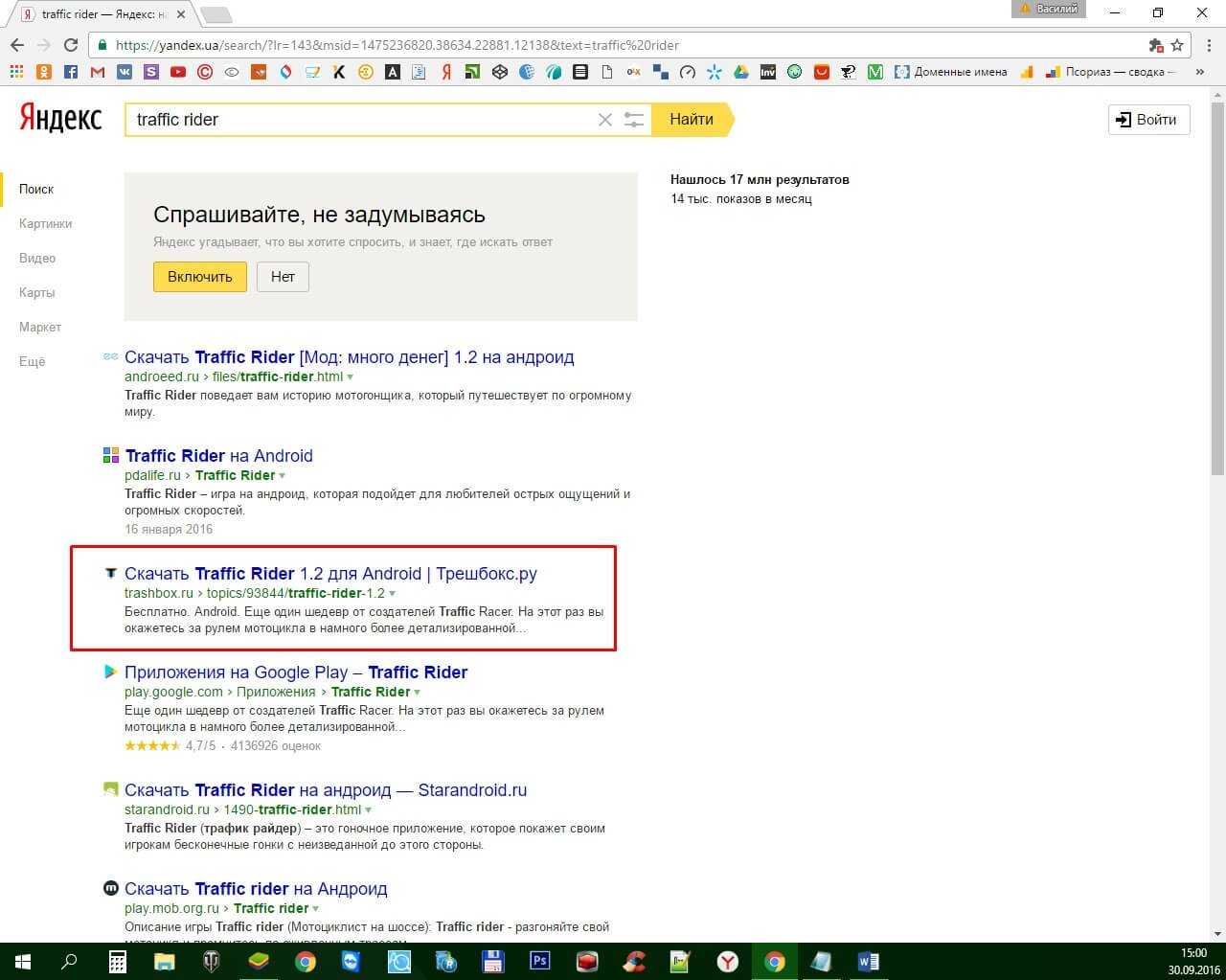This screenshot has width=1226, height=980.
Task: Switch to Картинки search section
Action: coord(45,223)
